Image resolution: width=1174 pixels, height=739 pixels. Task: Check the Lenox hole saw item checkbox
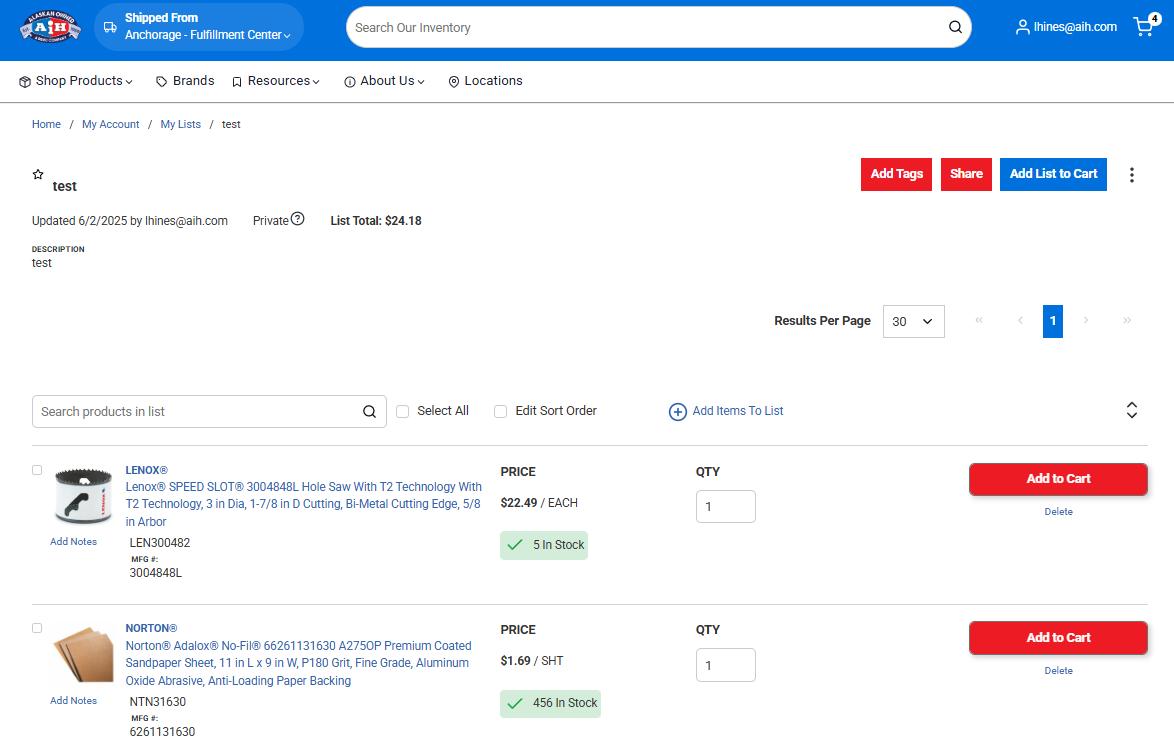click(x=37, y=470)
